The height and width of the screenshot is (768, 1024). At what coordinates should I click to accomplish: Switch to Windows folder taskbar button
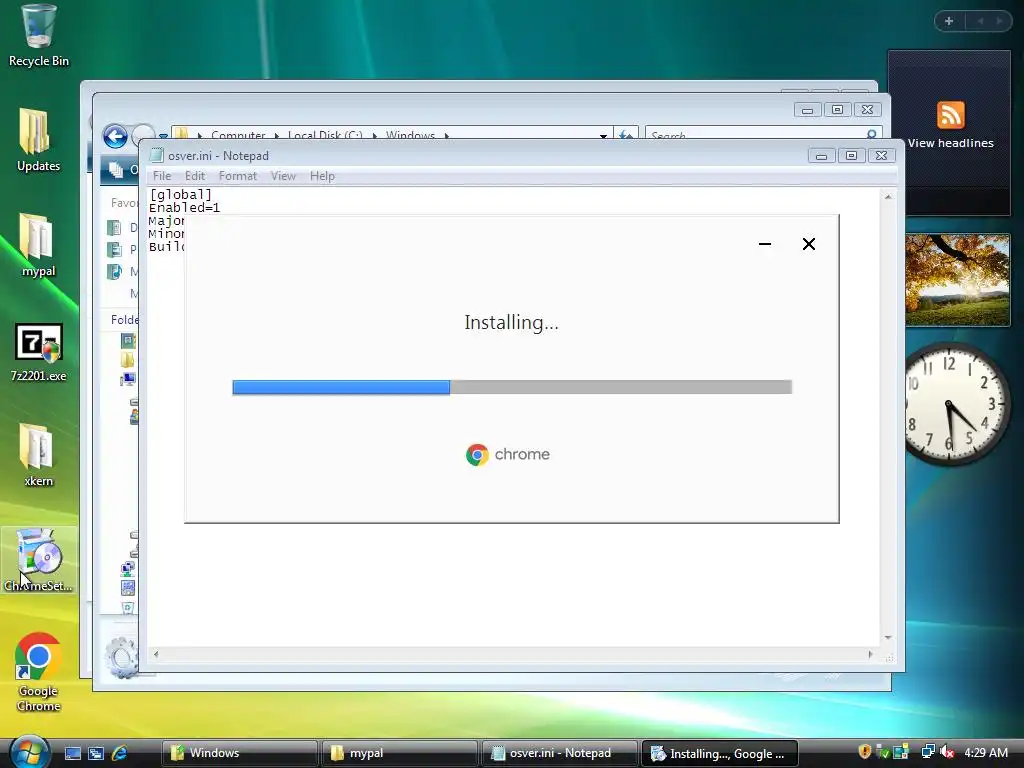(x=240, y=753)
